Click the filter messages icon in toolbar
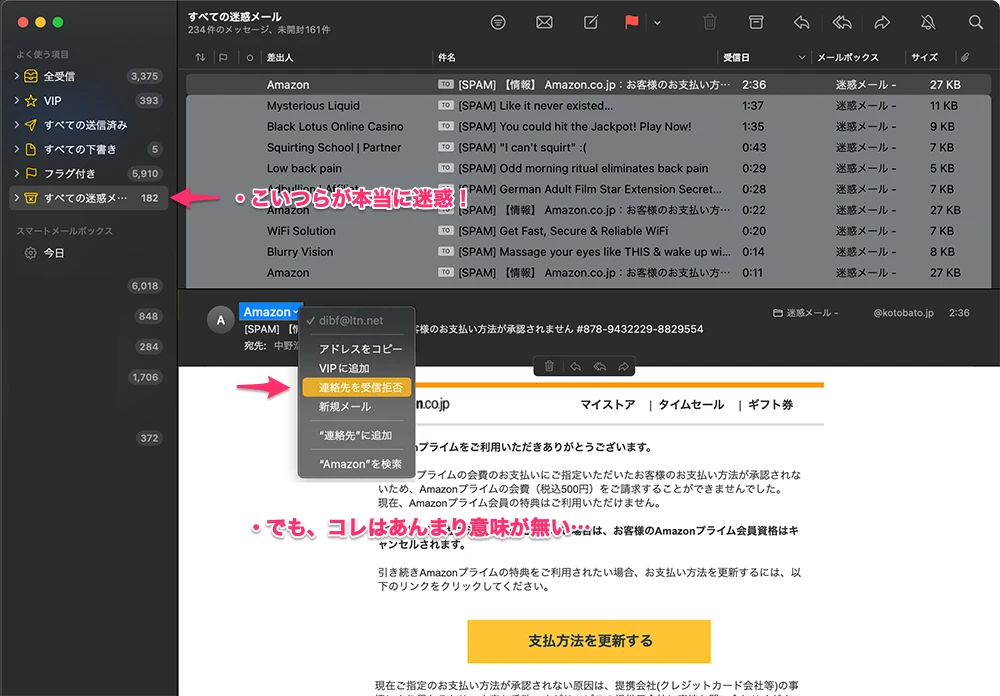 click(x=498, y=22)
